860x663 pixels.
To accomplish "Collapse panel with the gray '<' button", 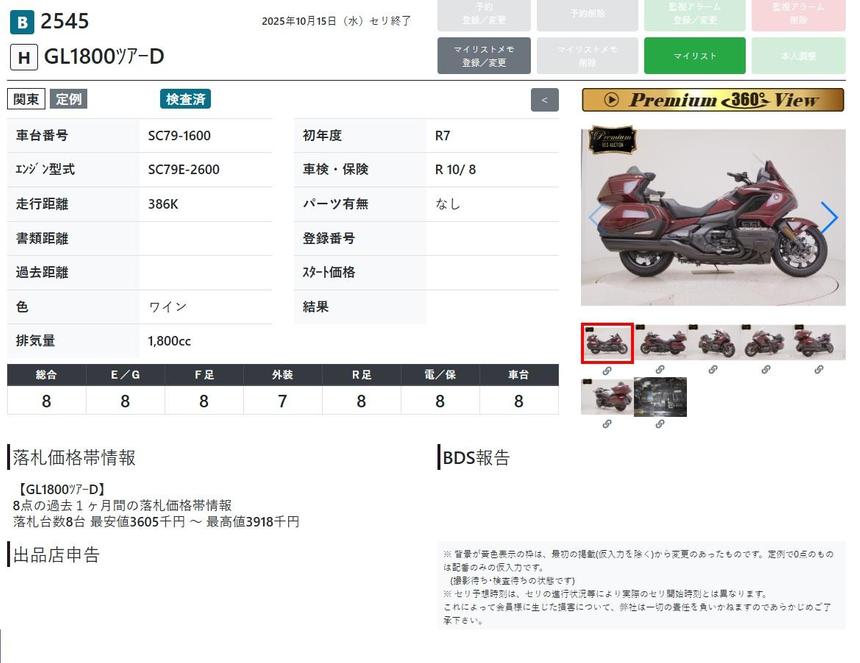I will [544, 100].
